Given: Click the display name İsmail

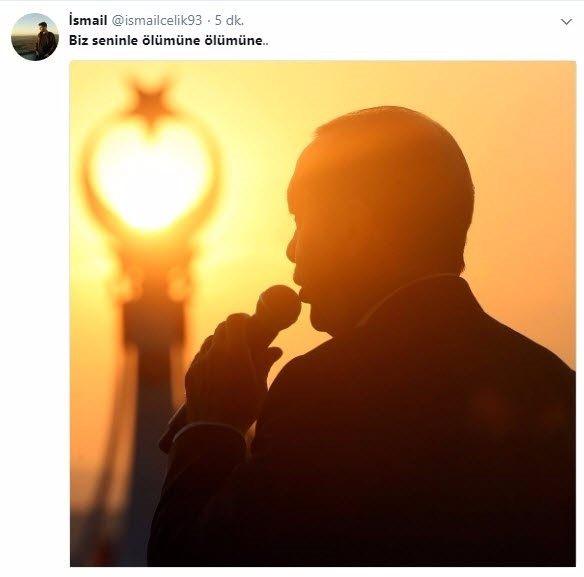Looking at the screenshot, I should [88, 20].
